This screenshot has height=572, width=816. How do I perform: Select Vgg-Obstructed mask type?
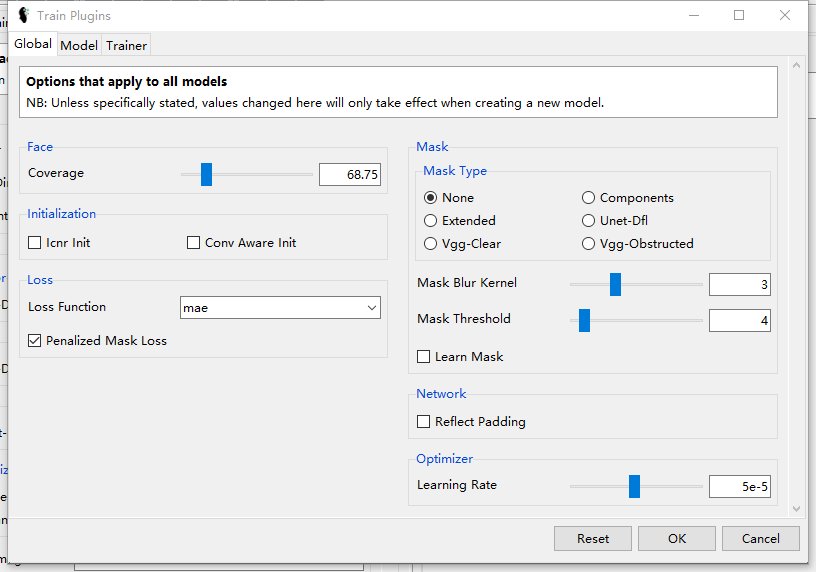click(x=589, y=244)
